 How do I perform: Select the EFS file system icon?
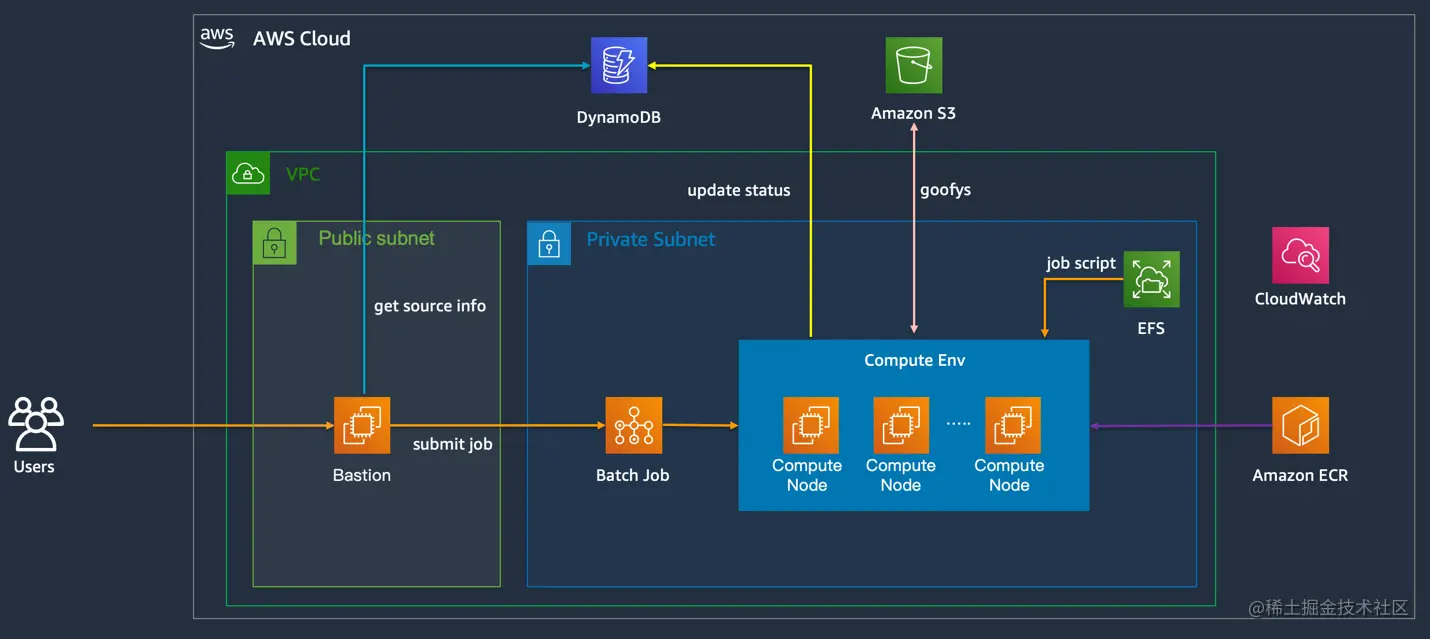[x=1152, y=279]
